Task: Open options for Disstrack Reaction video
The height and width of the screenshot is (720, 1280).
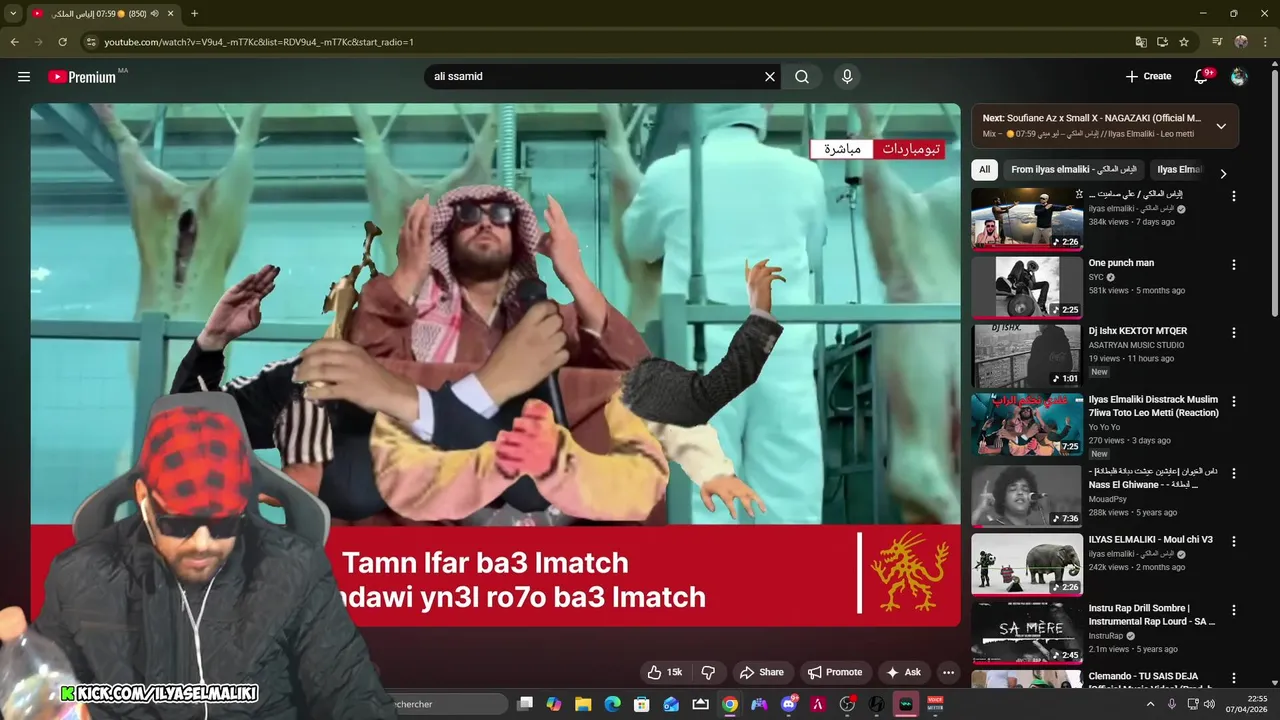Action: pos(1234,401)
